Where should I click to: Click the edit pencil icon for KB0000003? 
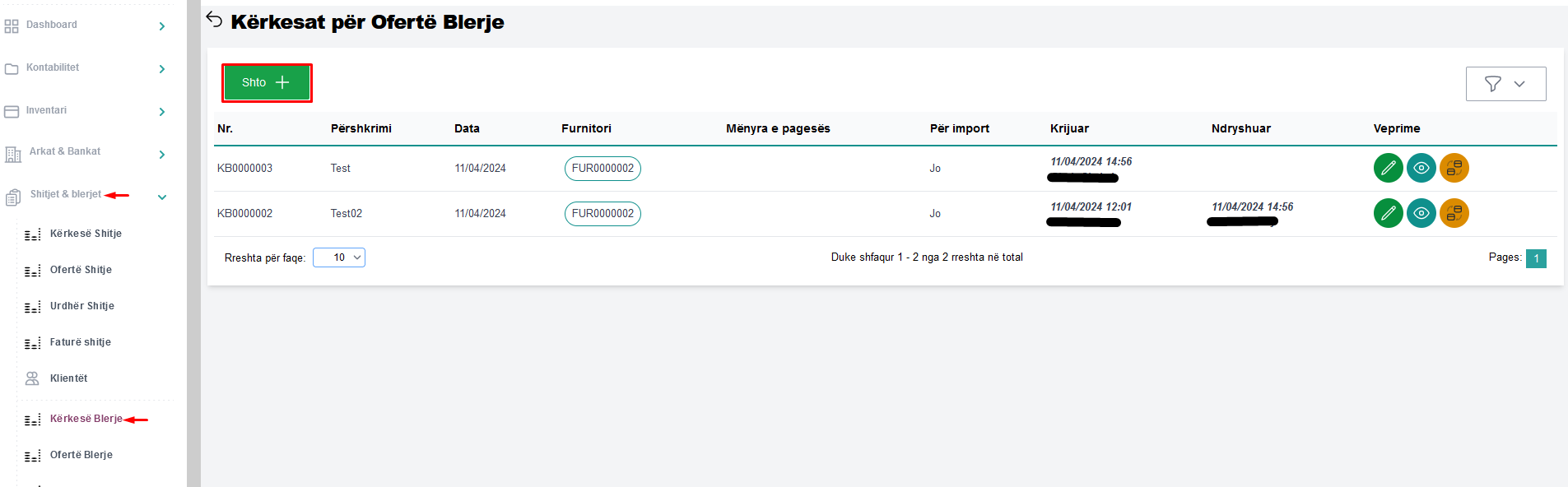pos(1388,168)
